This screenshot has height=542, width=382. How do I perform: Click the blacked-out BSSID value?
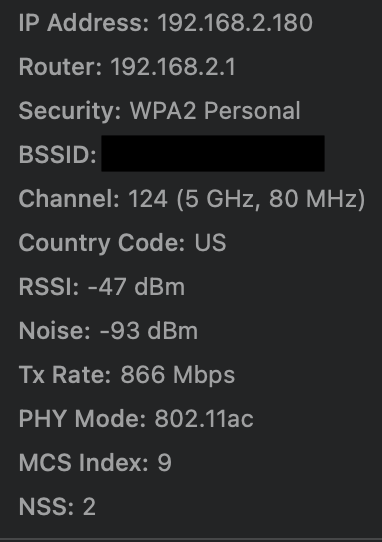[213, 153]
